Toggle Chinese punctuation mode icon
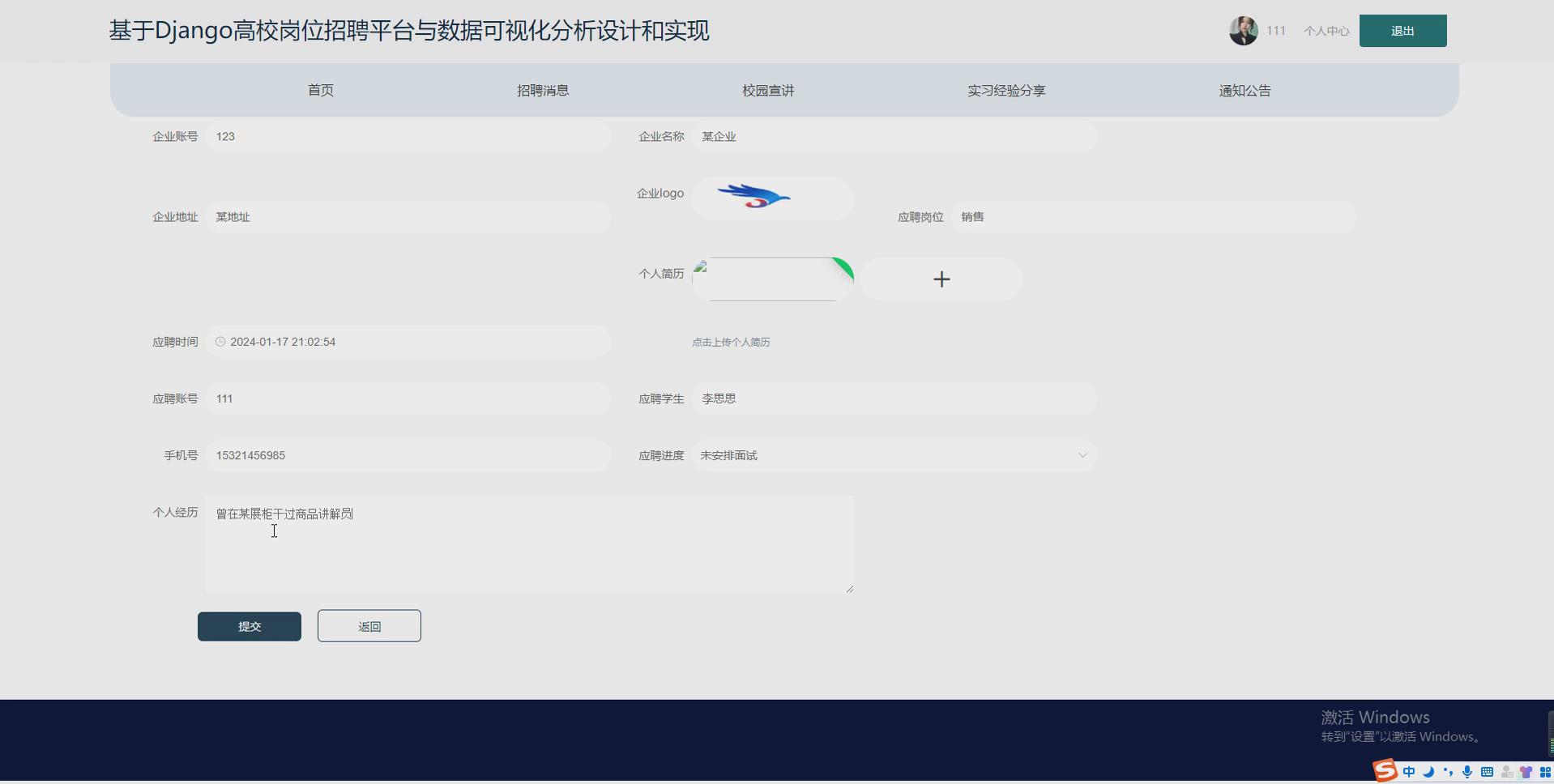1554x784 pixels. coord(1449,771)
